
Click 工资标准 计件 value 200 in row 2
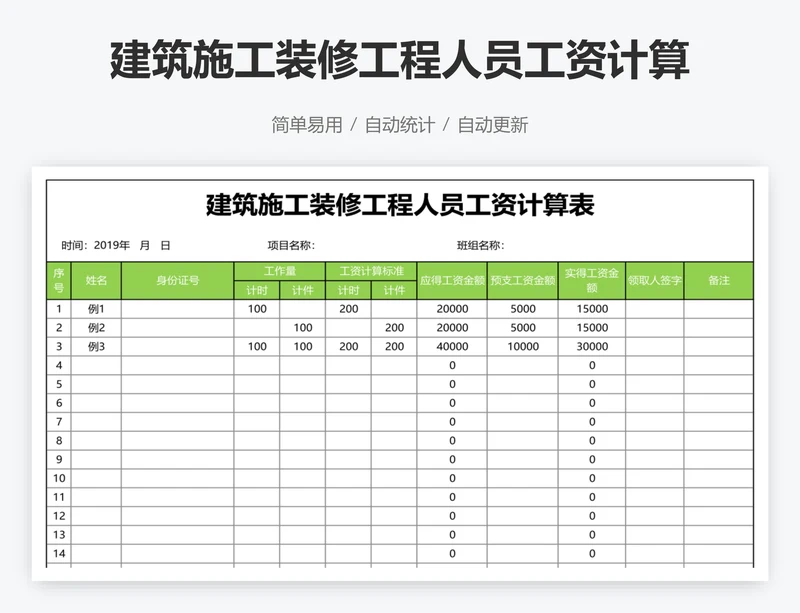click(x=394, y=328)
